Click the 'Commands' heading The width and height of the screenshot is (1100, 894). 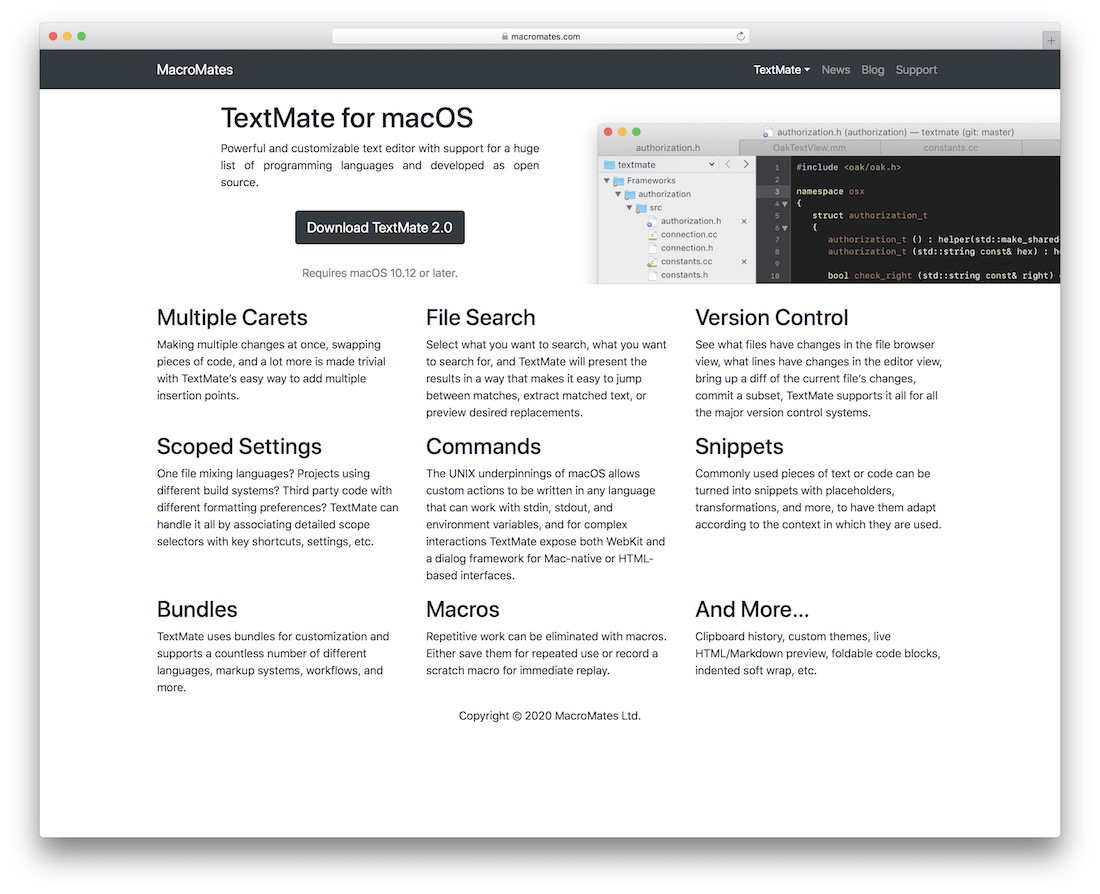pyautogui.click(x=483, y=446)
